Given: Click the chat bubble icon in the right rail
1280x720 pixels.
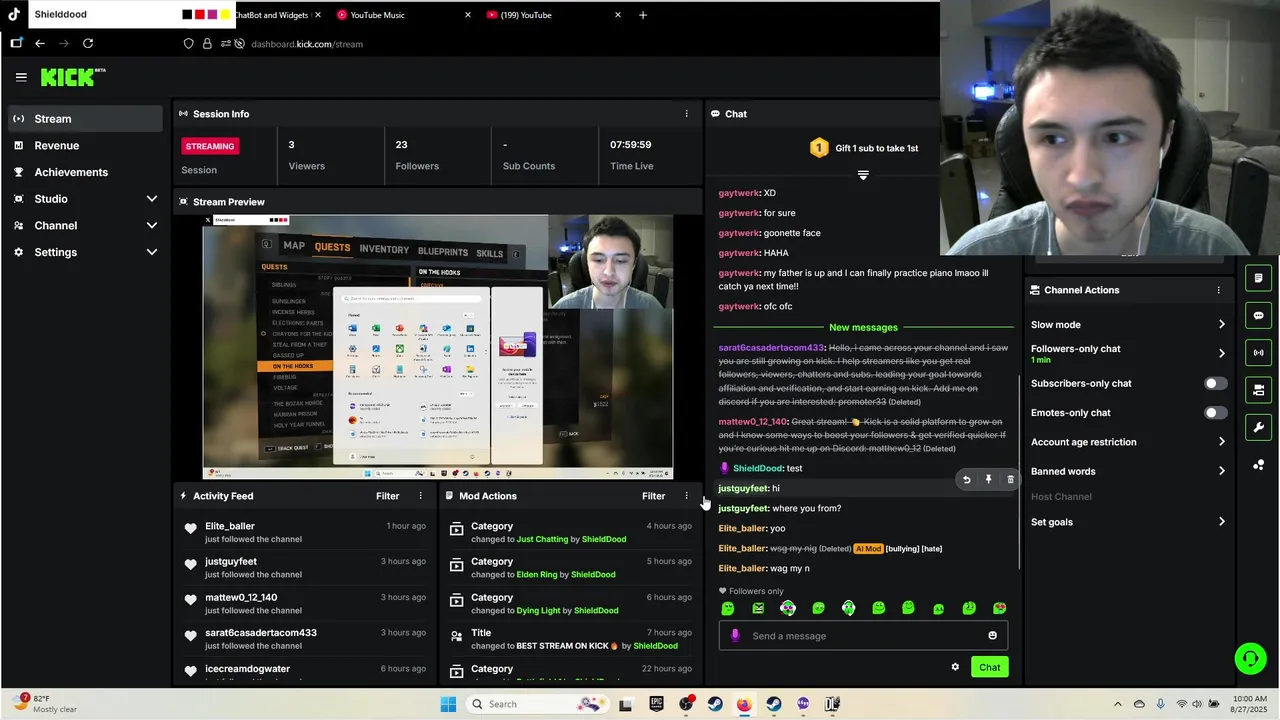Looking at the screenshot, I should pyautogui.click(x=1258, y=315).
